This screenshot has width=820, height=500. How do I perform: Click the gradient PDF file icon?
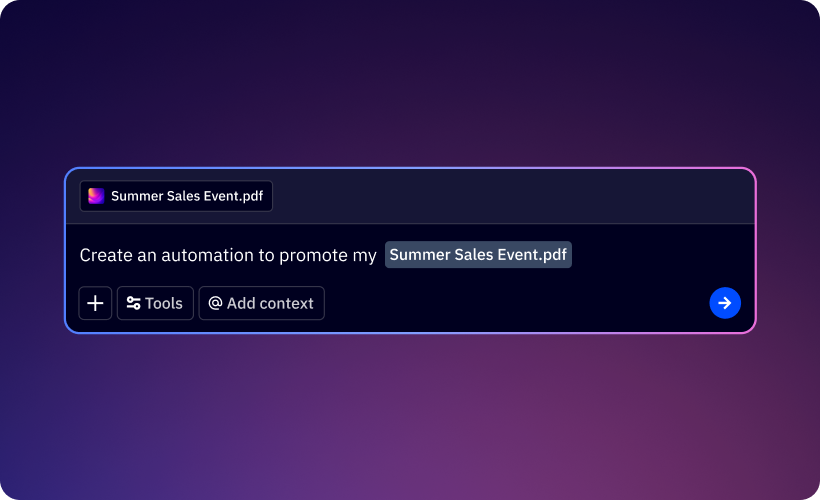tap(96, 196)
